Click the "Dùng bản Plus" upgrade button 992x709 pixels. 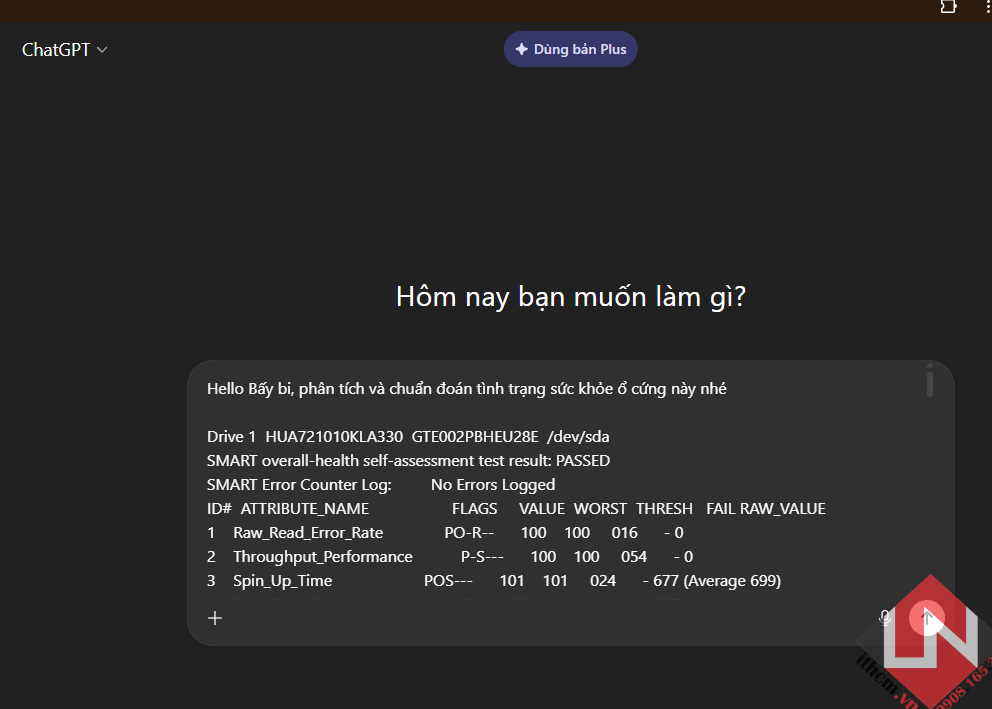coord(570,49)
